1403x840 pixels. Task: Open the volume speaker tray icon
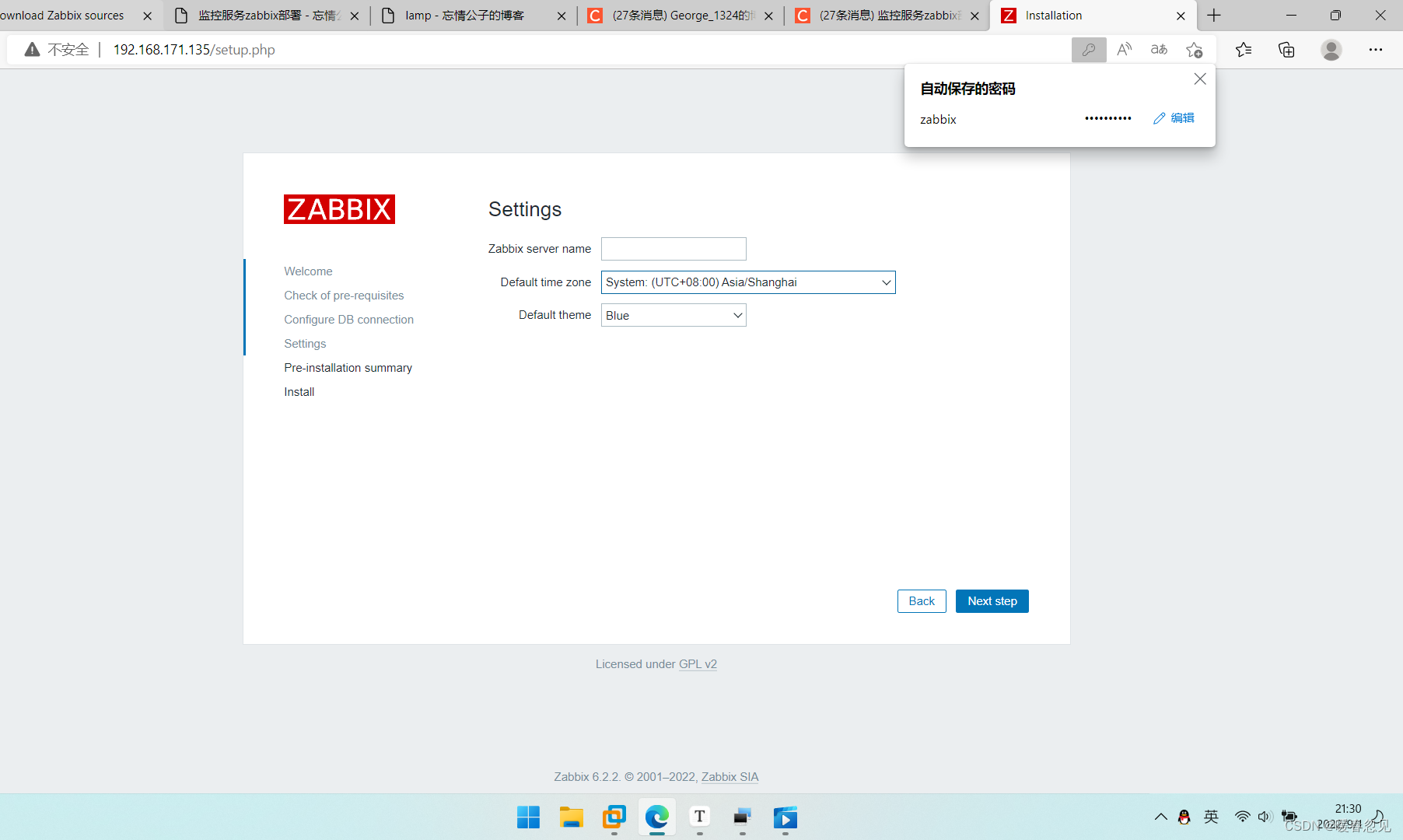(1265, 817)
